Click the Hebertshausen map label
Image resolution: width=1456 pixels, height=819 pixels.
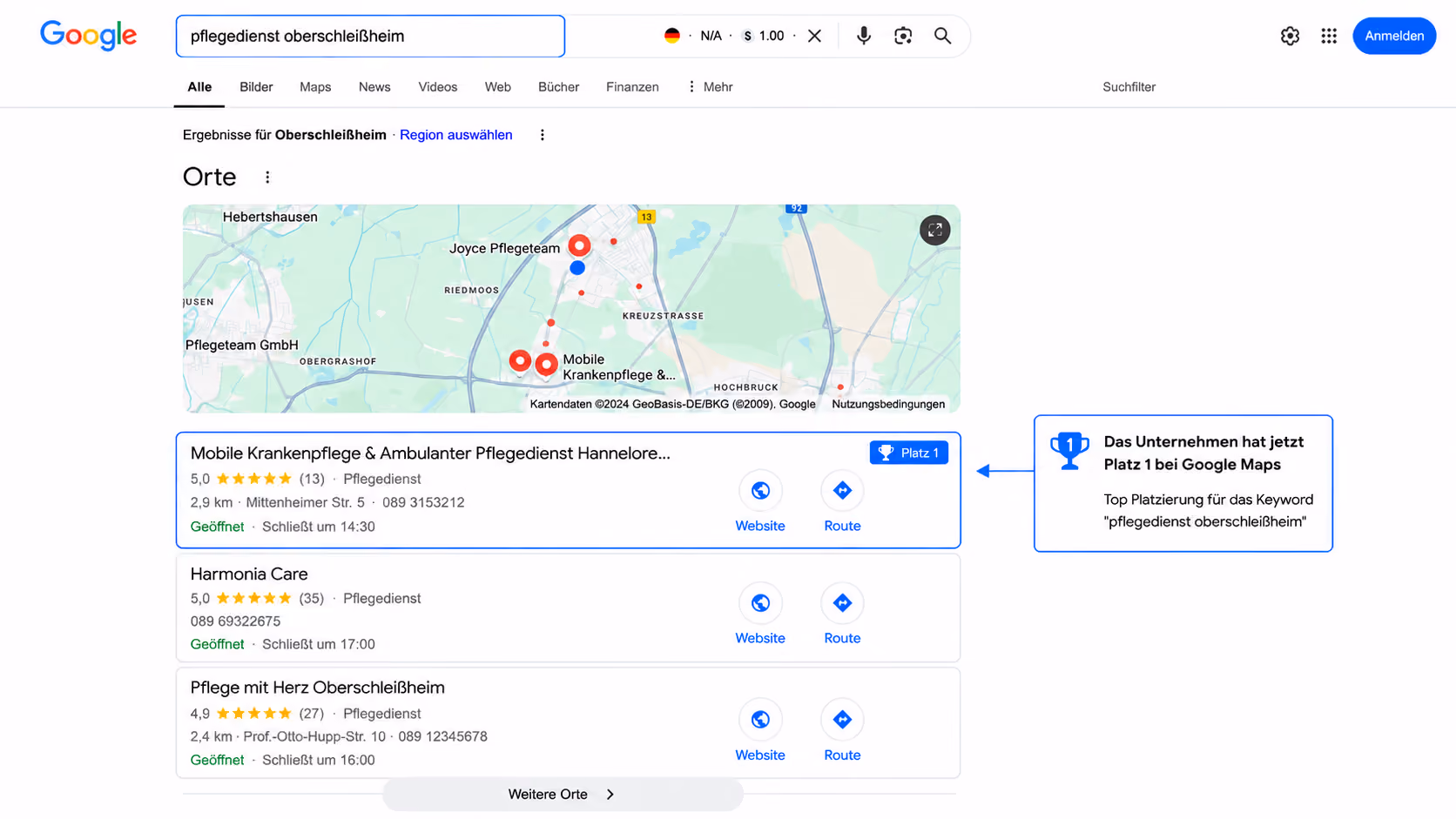[270, 217]
